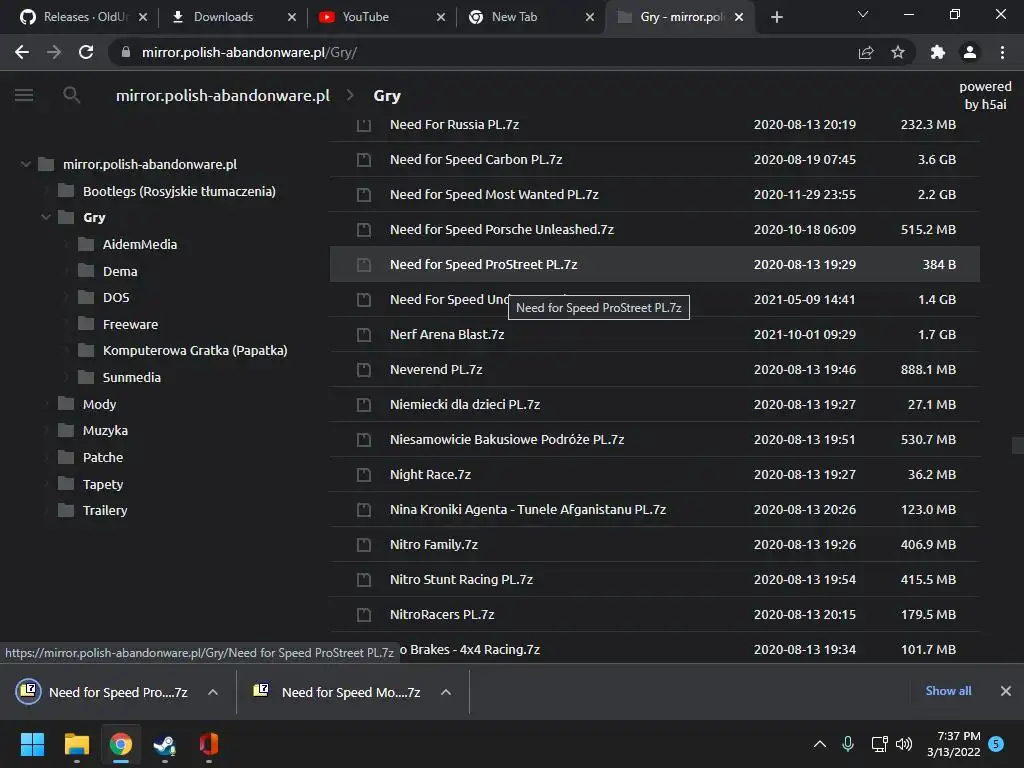
Task: Click the padlock site info icon
Action: pyautogui.click(x=126, y=52)
